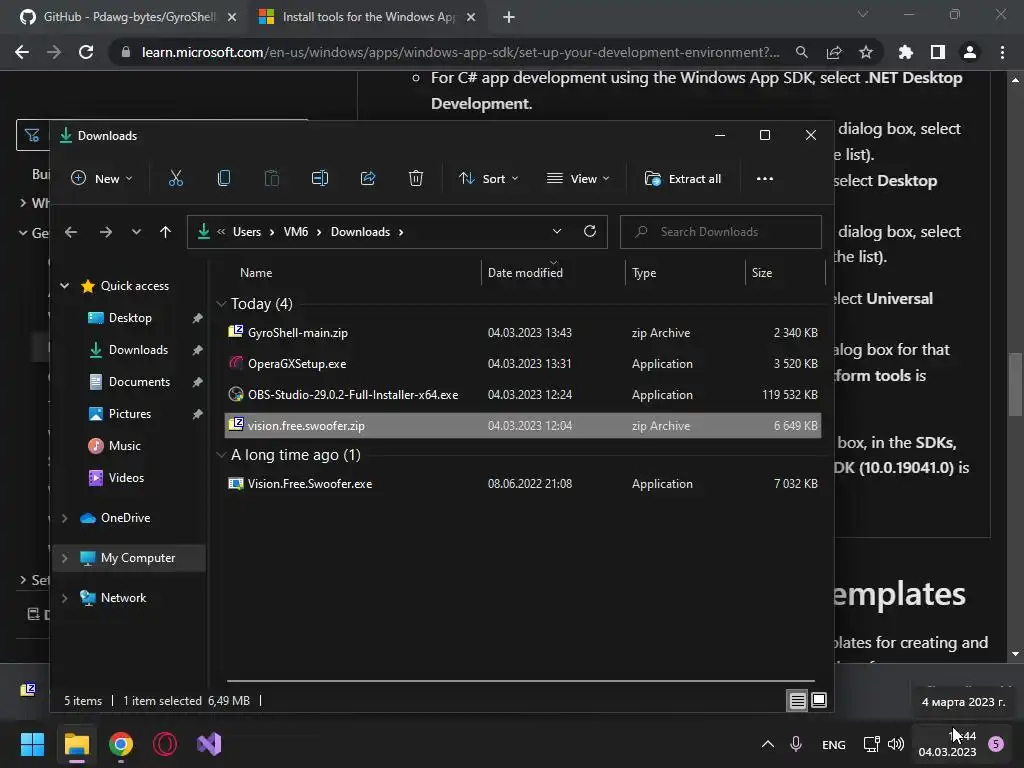Image resolution: width=1024 pixels, height=768 pixels.
Task: Share this page icon in address bar
Action: tap(834, 52)
